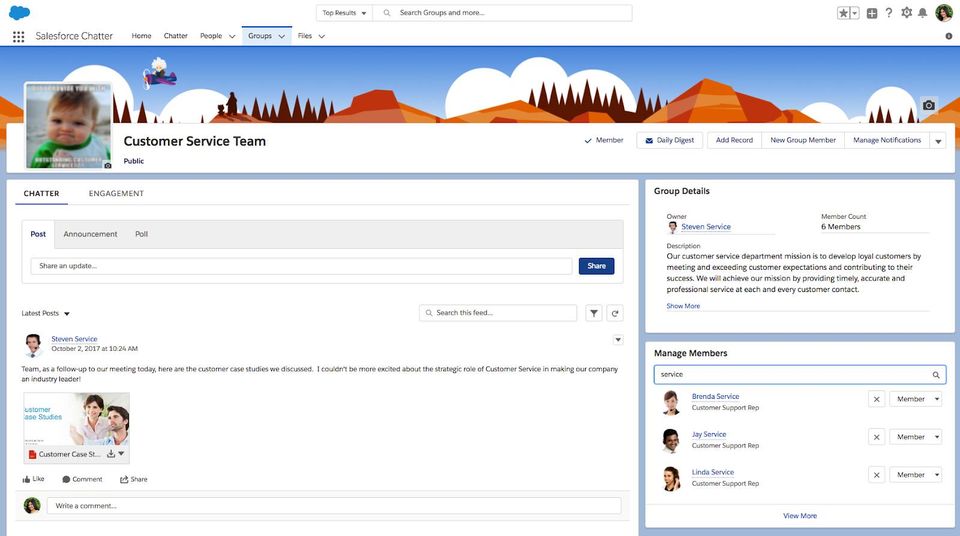Share Steven Service's post via share icon
Viewport: 960px width, 536px height.
133,479
